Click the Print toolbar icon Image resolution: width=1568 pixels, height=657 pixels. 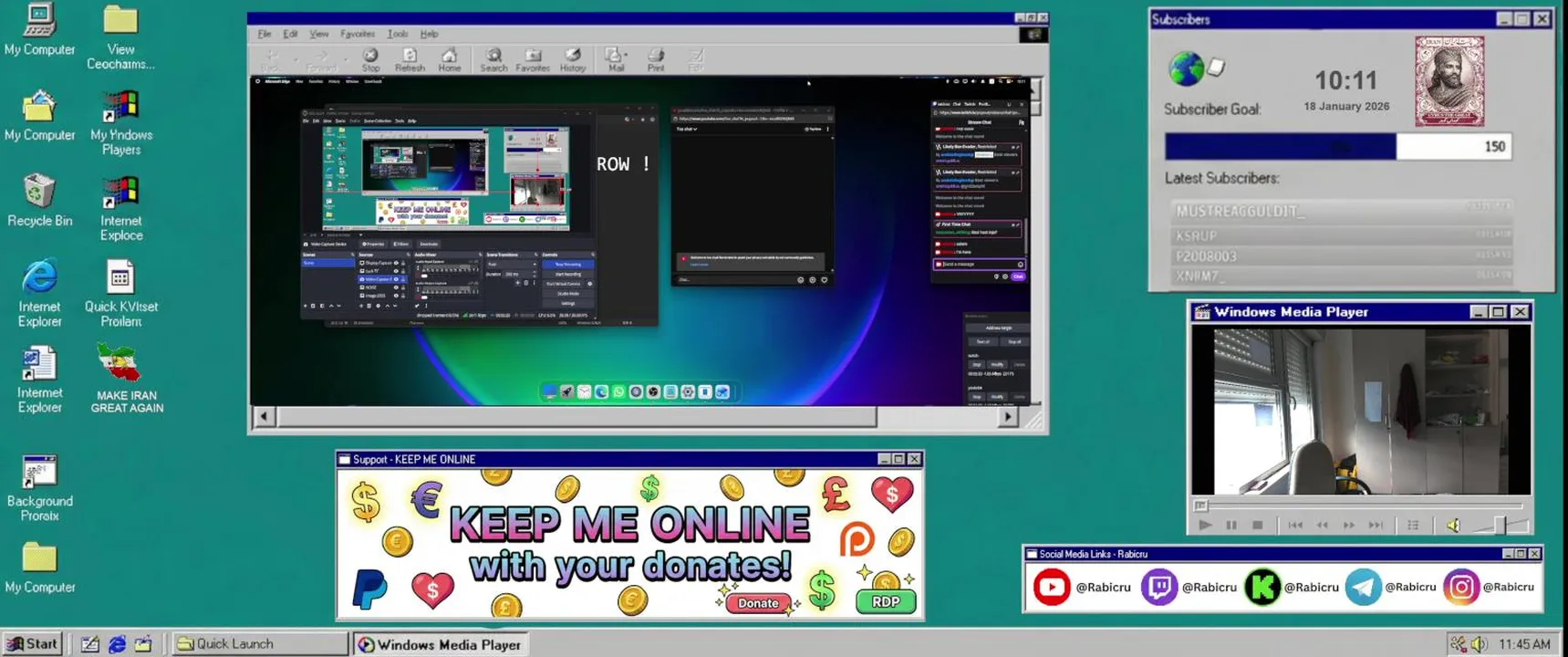click(x=656, y=60)
